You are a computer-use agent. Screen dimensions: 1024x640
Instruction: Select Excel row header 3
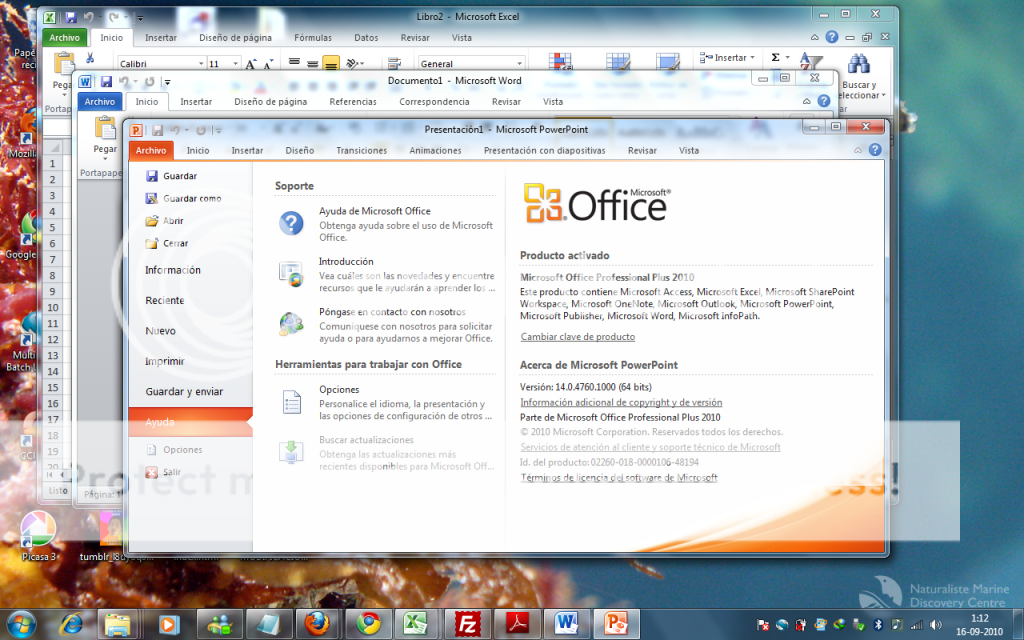[52, 198]
